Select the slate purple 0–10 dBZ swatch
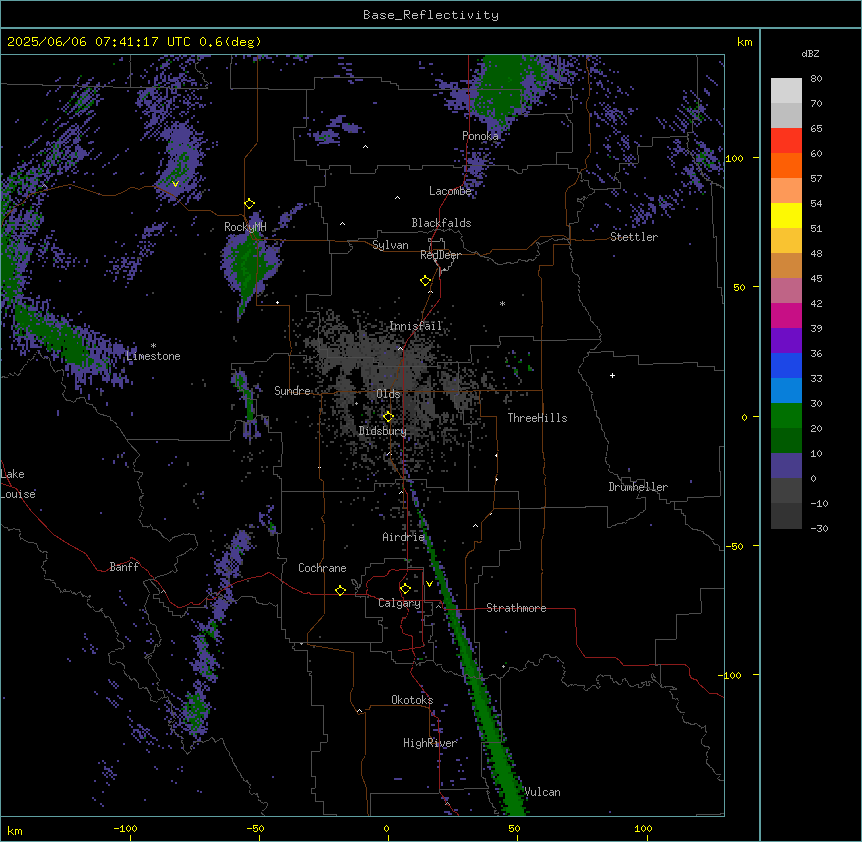The width and height of the screenshot is (862, 842). 786,466
